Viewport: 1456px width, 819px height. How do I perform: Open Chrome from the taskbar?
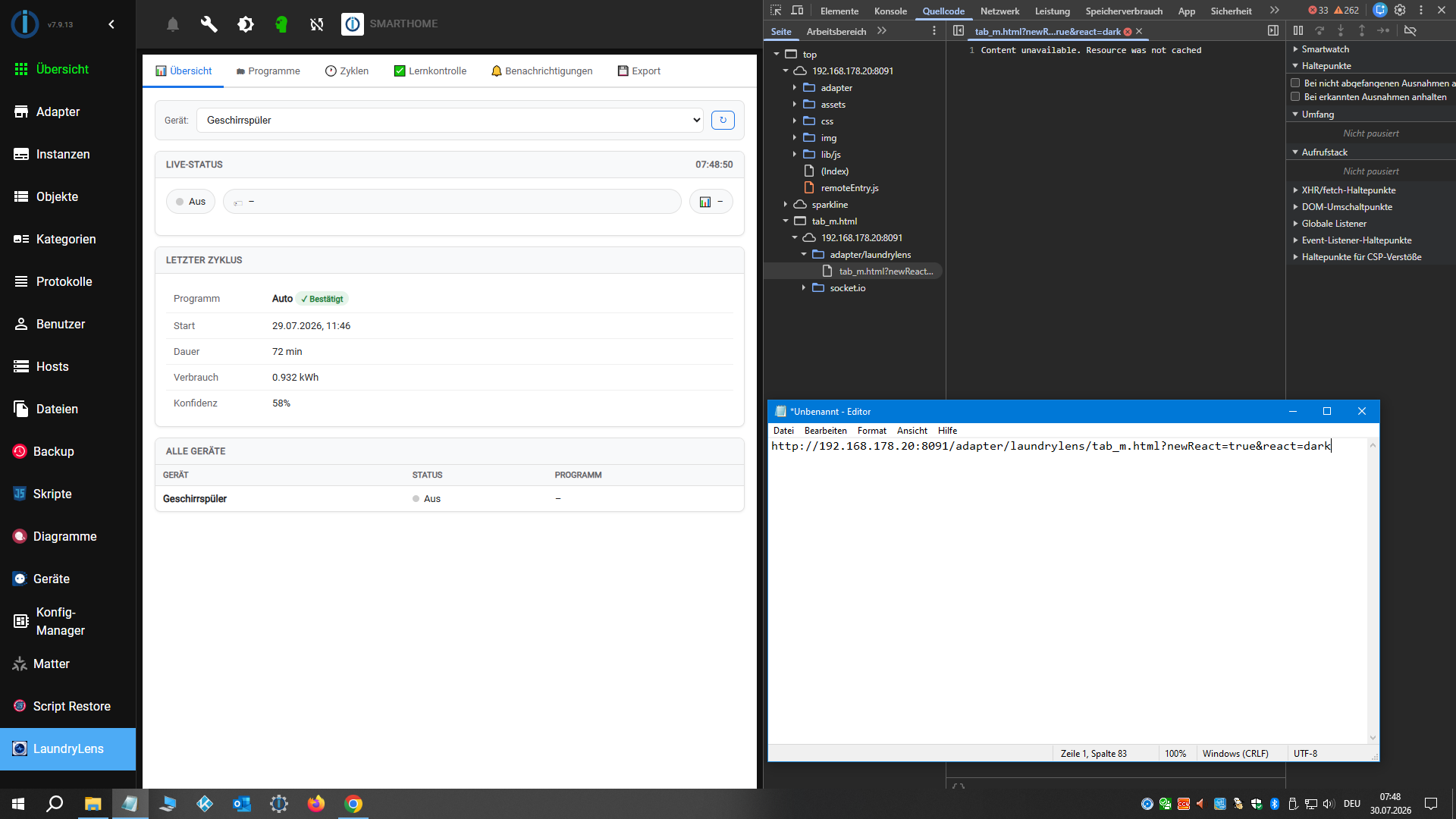[353, 804]
